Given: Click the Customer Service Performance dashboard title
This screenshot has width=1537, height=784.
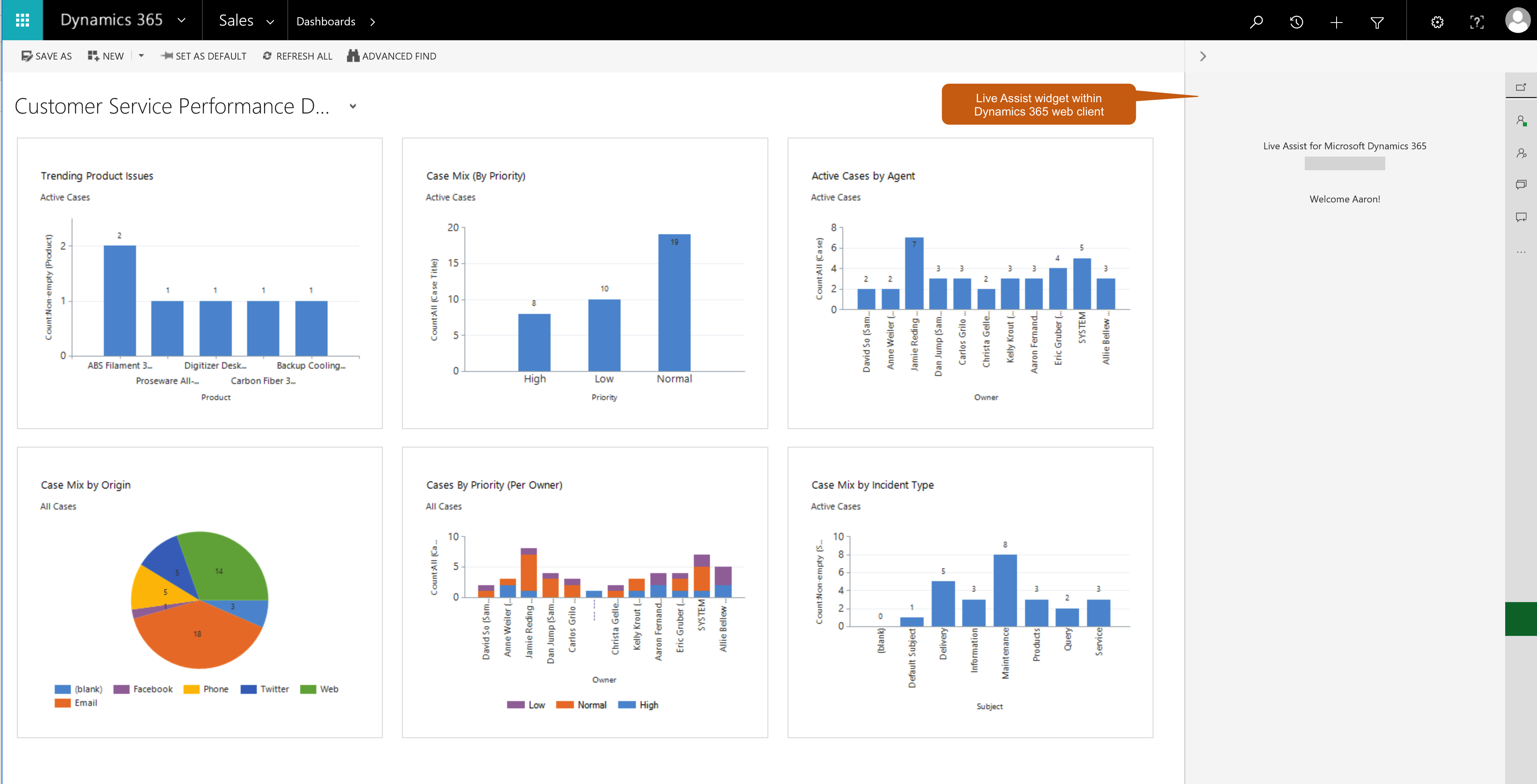Looking at the screenshot, I should (x=172, y=106).
